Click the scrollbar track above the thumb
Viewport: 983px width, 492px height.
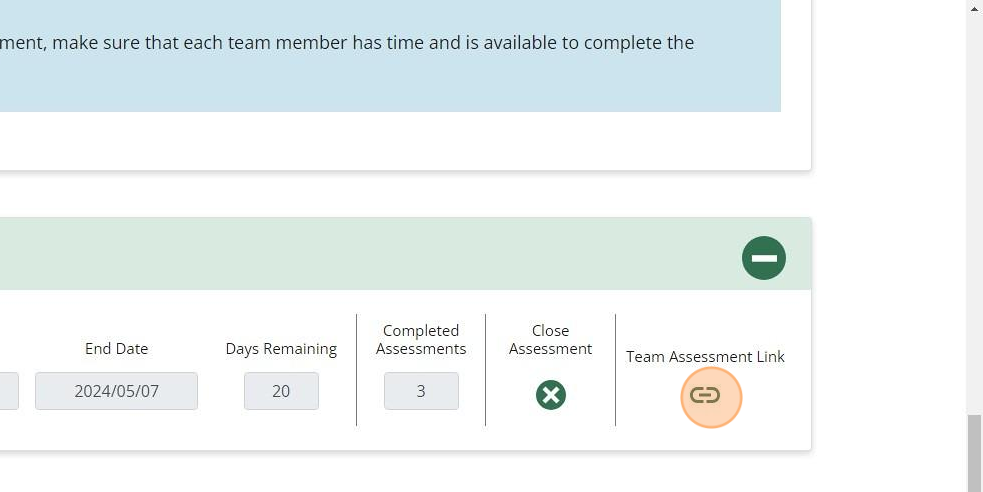(974, 213)
